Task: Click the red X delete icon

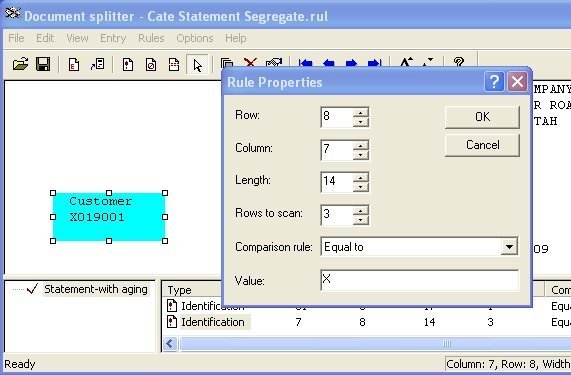Action: (250, 63)
